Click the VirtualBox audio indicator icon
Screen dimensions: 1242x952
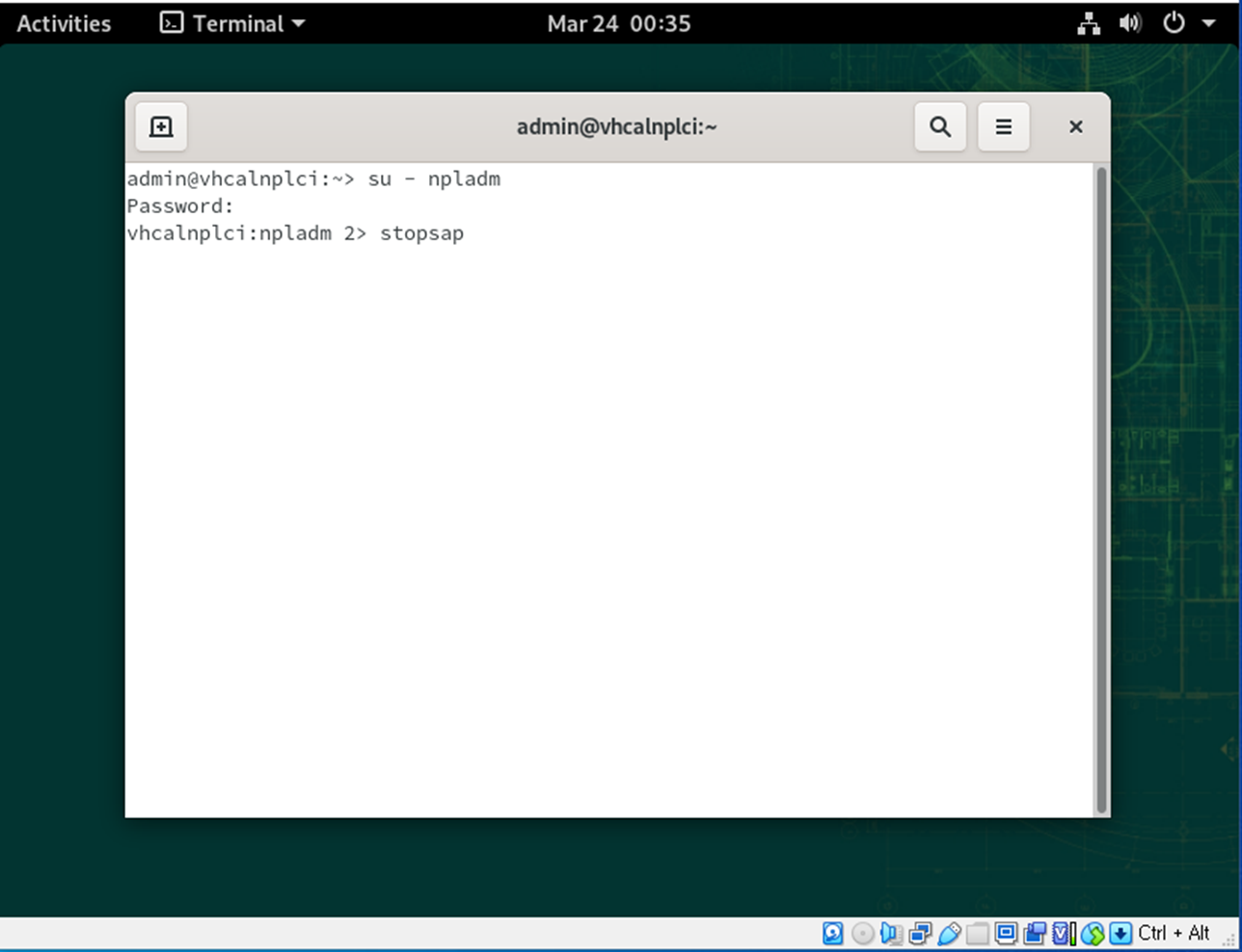[x=890, y=933]
